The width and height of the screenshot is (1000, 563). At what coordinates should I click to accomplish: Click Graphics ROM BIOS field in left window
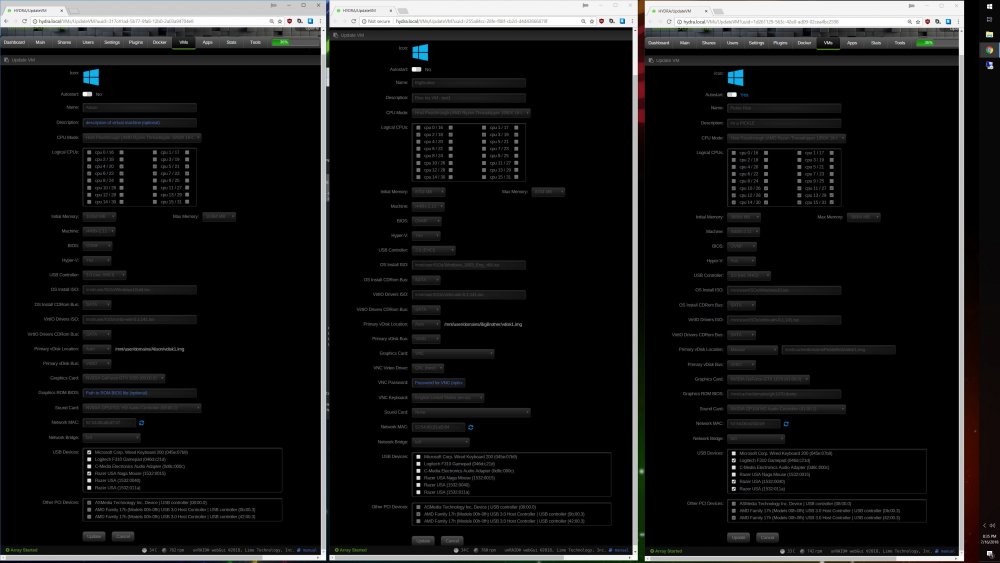[140, 393]
